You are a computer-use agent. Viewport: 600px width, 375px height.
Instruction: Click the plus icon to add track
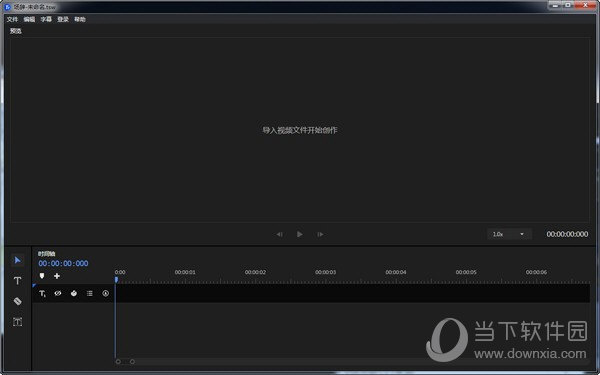pyautogui.click(x=57, y=276)
